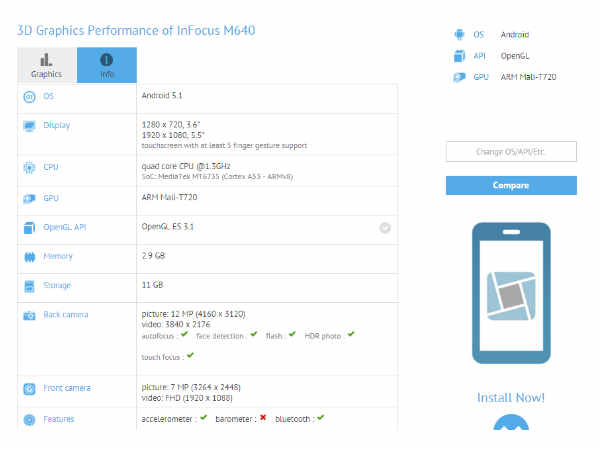600x450 pixels.
Task: Click the GPU icon in sidebar
Action: 459,77
